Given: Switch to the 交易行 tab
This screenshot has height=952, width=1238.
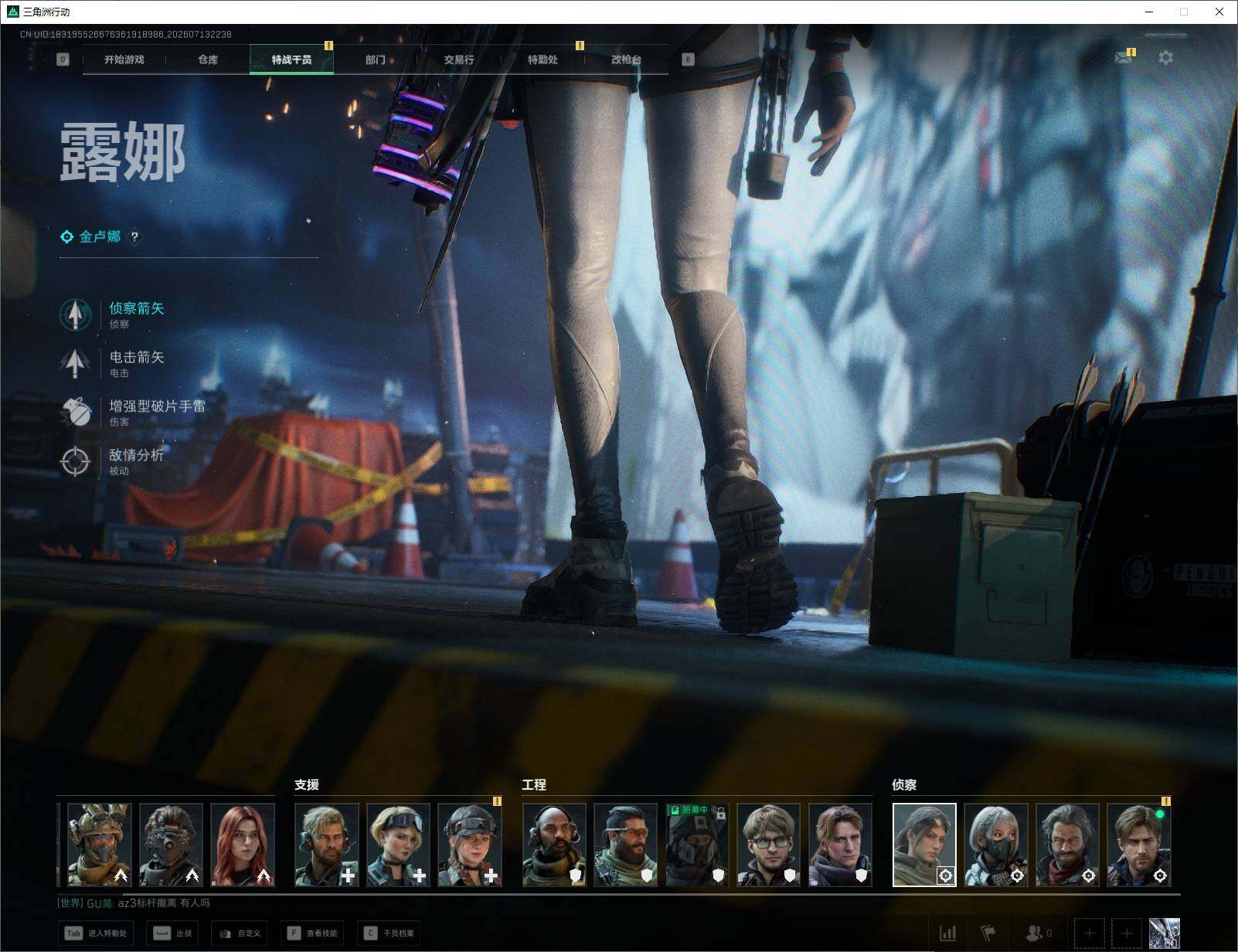Looking at the screenshot, I should coord(459,59).
